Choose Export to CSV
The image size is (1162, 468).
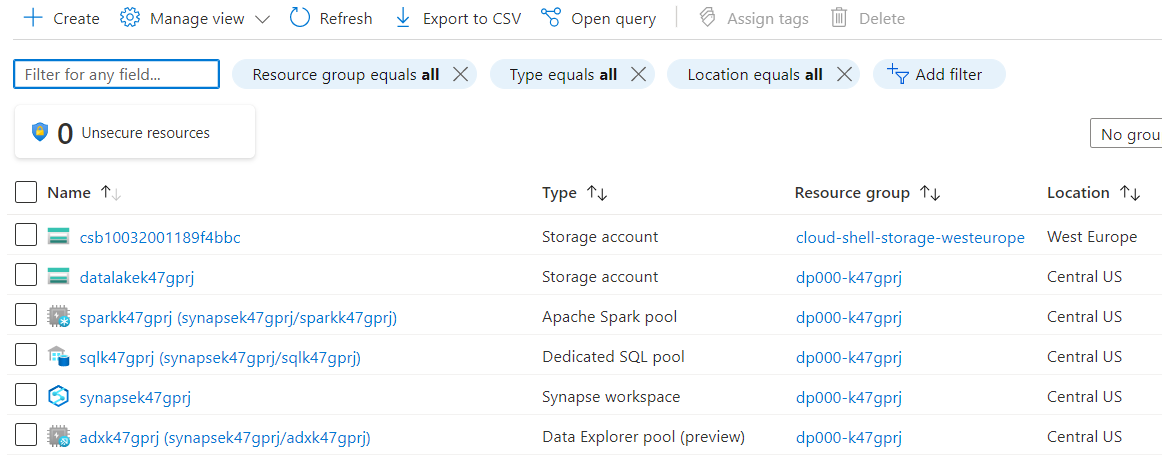click(458, 18)
